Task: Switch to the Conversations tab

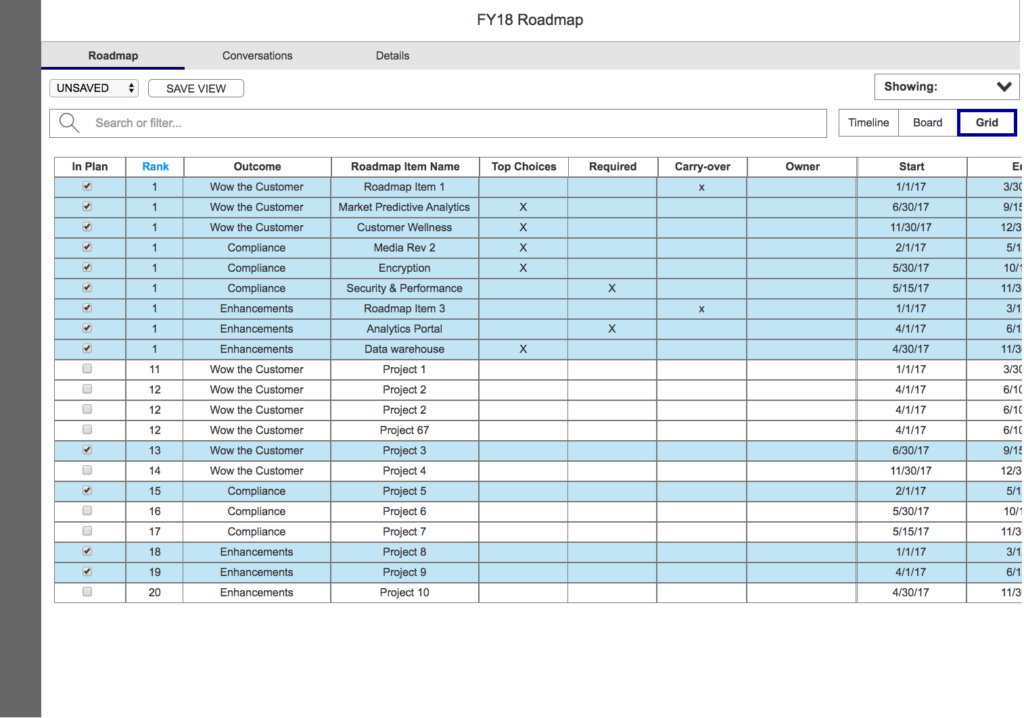Action: tap(257, 56)
